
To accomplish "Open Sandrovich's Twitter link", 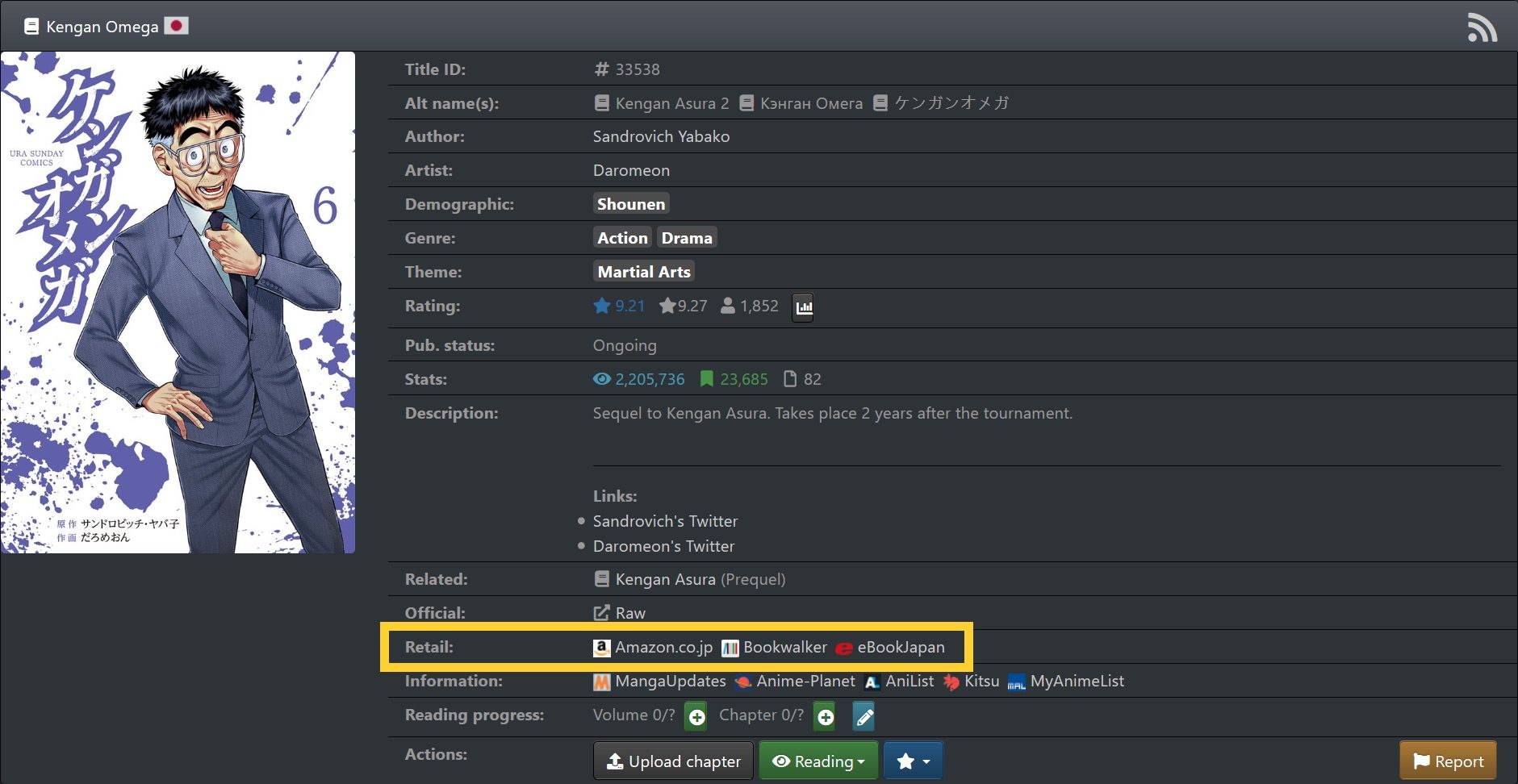I will click(665, 521).
